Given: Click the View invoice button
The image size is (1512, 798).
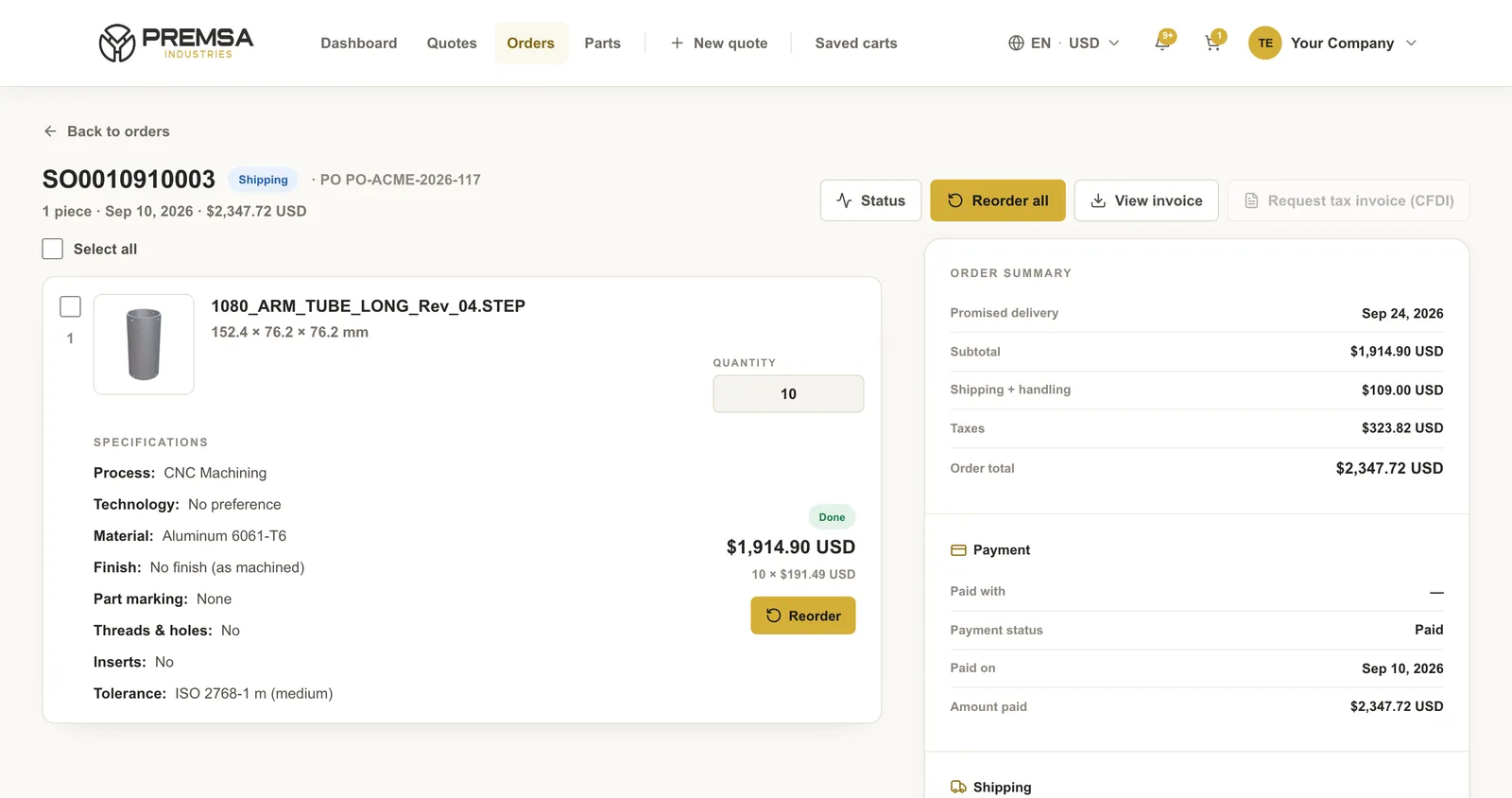Looking at the screenshot, I should pyautogui.click(x=1146, y=200).
